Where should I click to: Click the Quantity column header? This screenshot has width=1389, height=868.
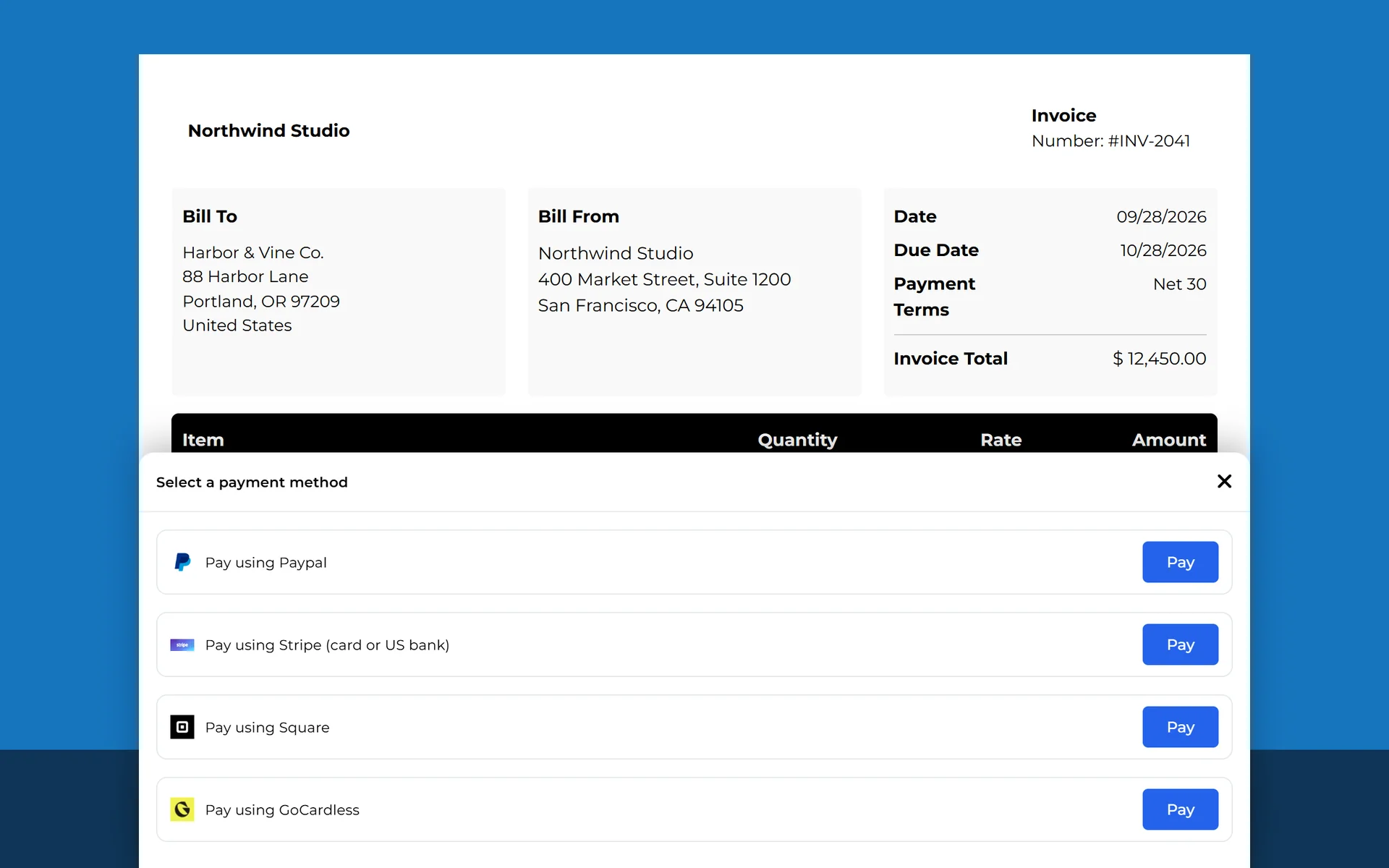click(x=797, y=440)
